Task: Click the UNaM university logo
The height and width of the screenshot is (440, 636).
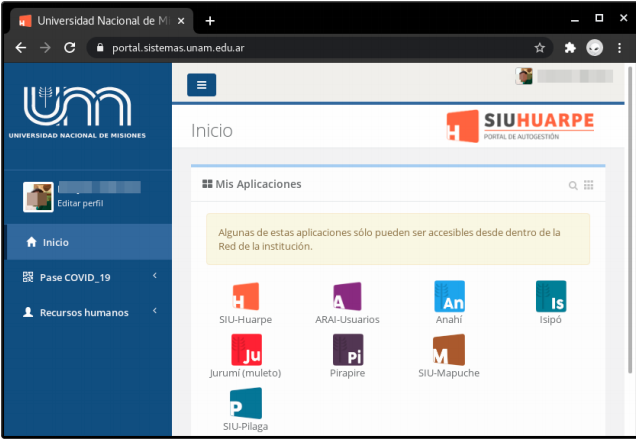Action: [77, 113]
